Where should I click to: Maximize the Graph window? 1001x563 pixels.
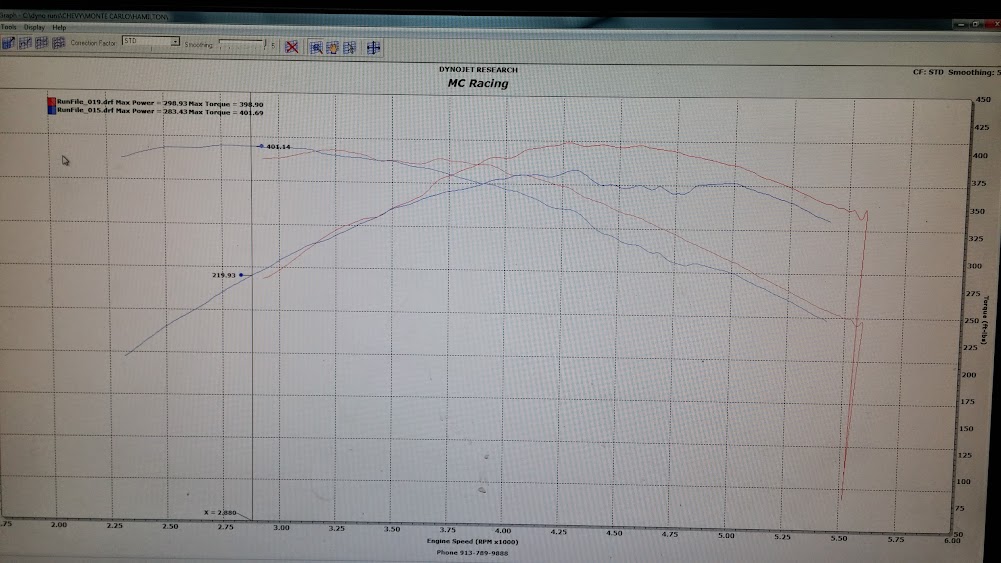pyautogui.click(x=976, y=24)
